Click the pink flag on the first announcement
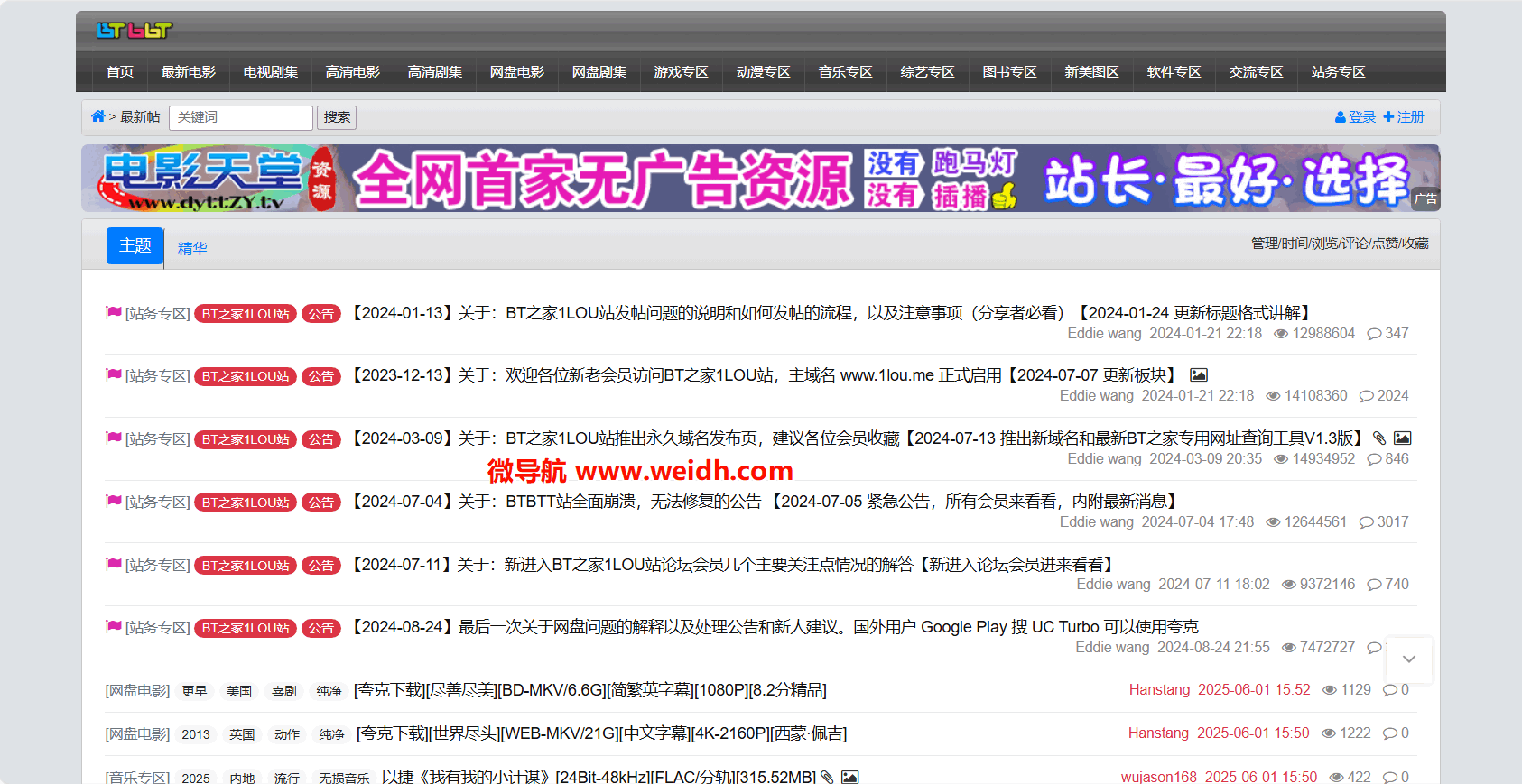Image resolution: width=1522 pixels, height=784 pixels. coord(114,313)
